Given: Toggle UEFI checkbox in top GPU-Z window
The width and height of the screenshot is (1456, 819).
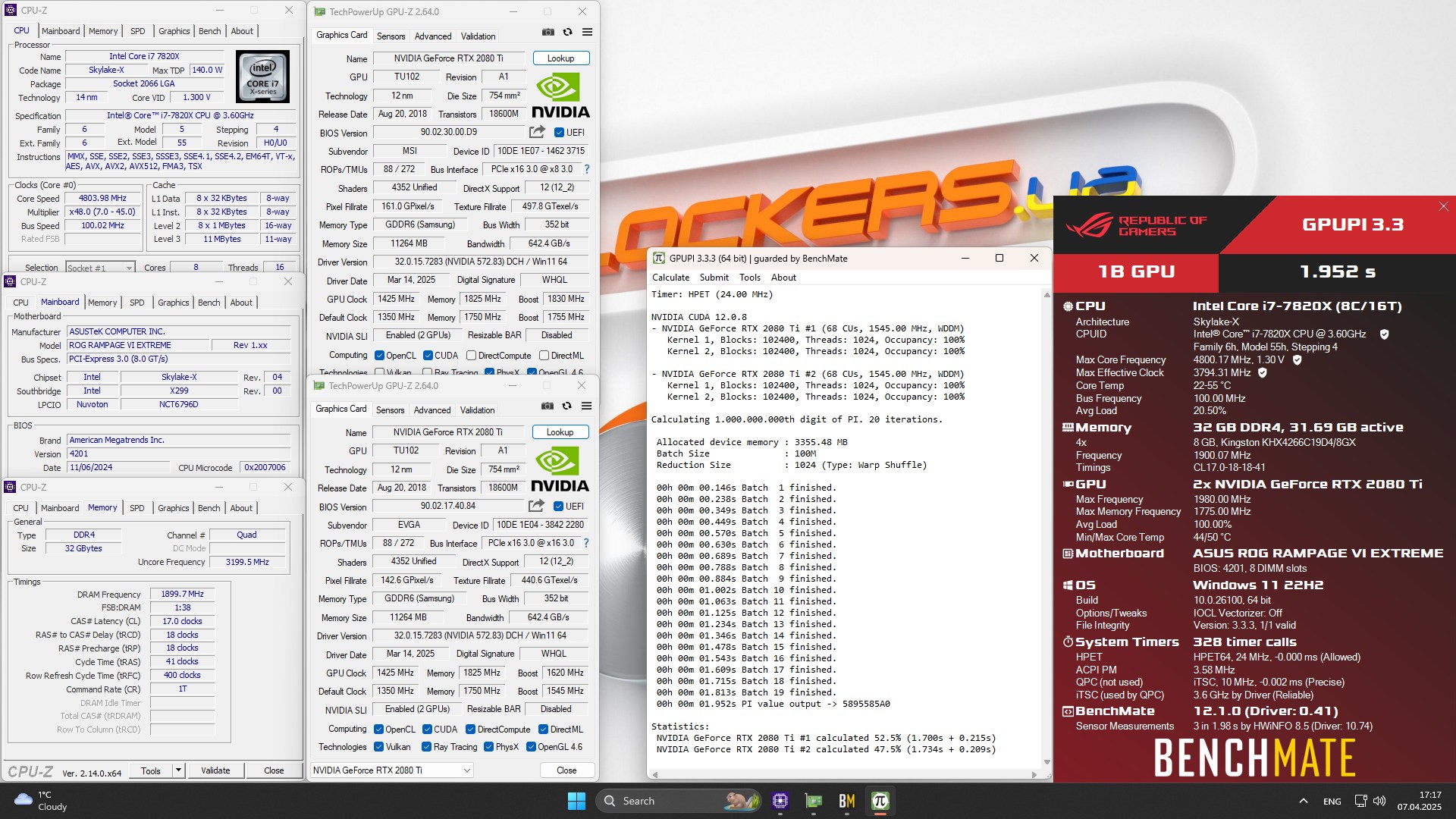Looking at the screenshot, I should tap(559, 132).
